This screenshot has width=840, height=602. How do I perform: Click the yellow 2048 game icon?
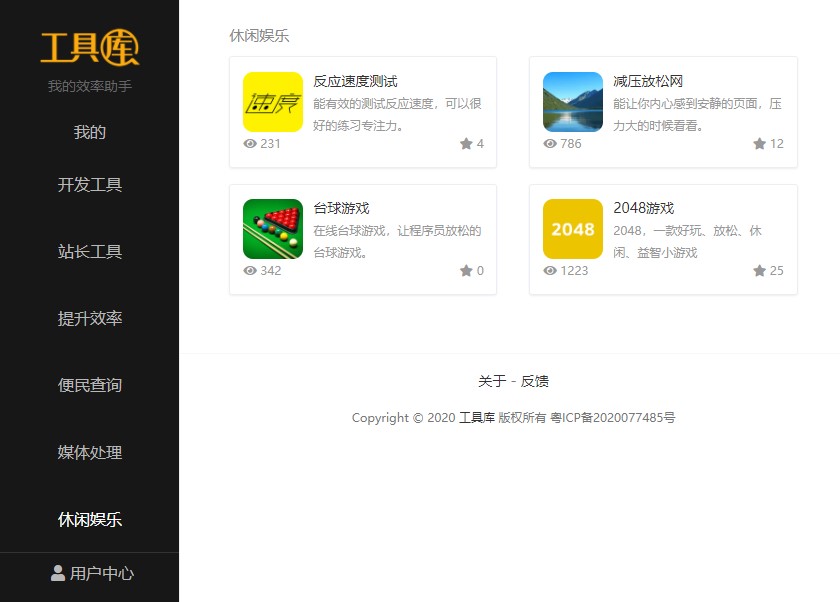[572, 229]
